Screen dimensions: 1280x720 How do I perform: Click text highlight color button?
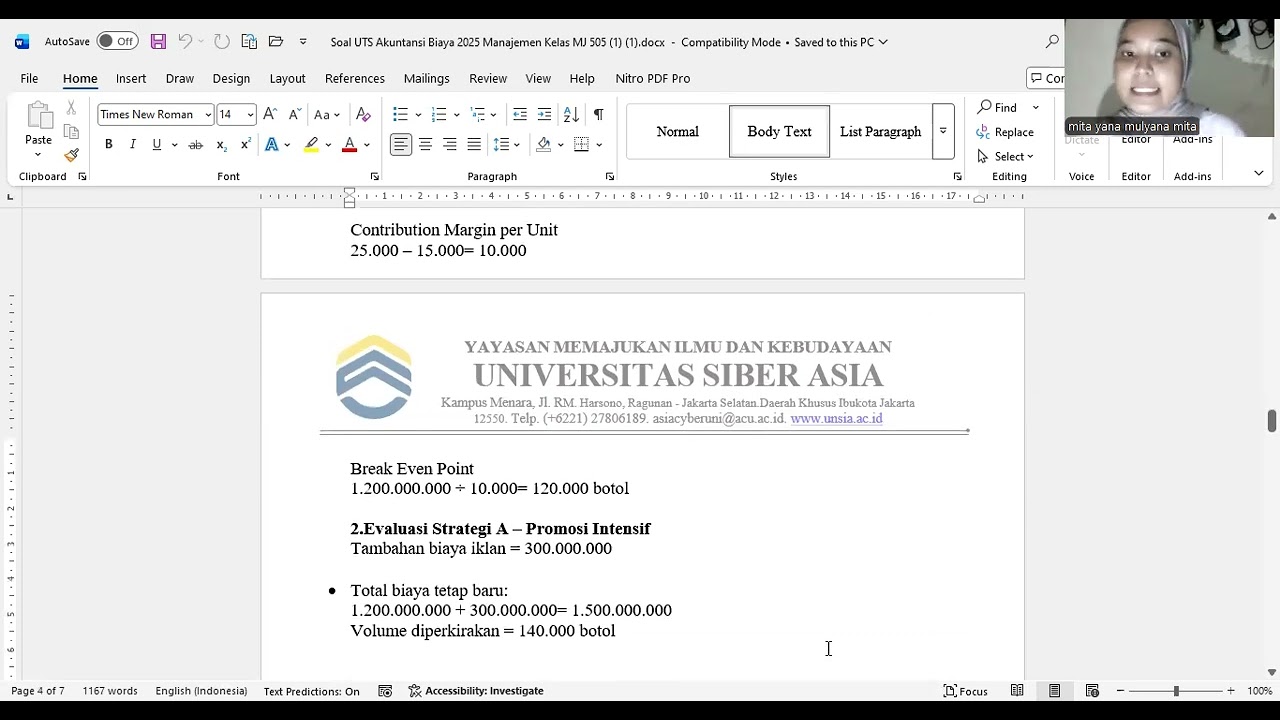click(311, 145)
